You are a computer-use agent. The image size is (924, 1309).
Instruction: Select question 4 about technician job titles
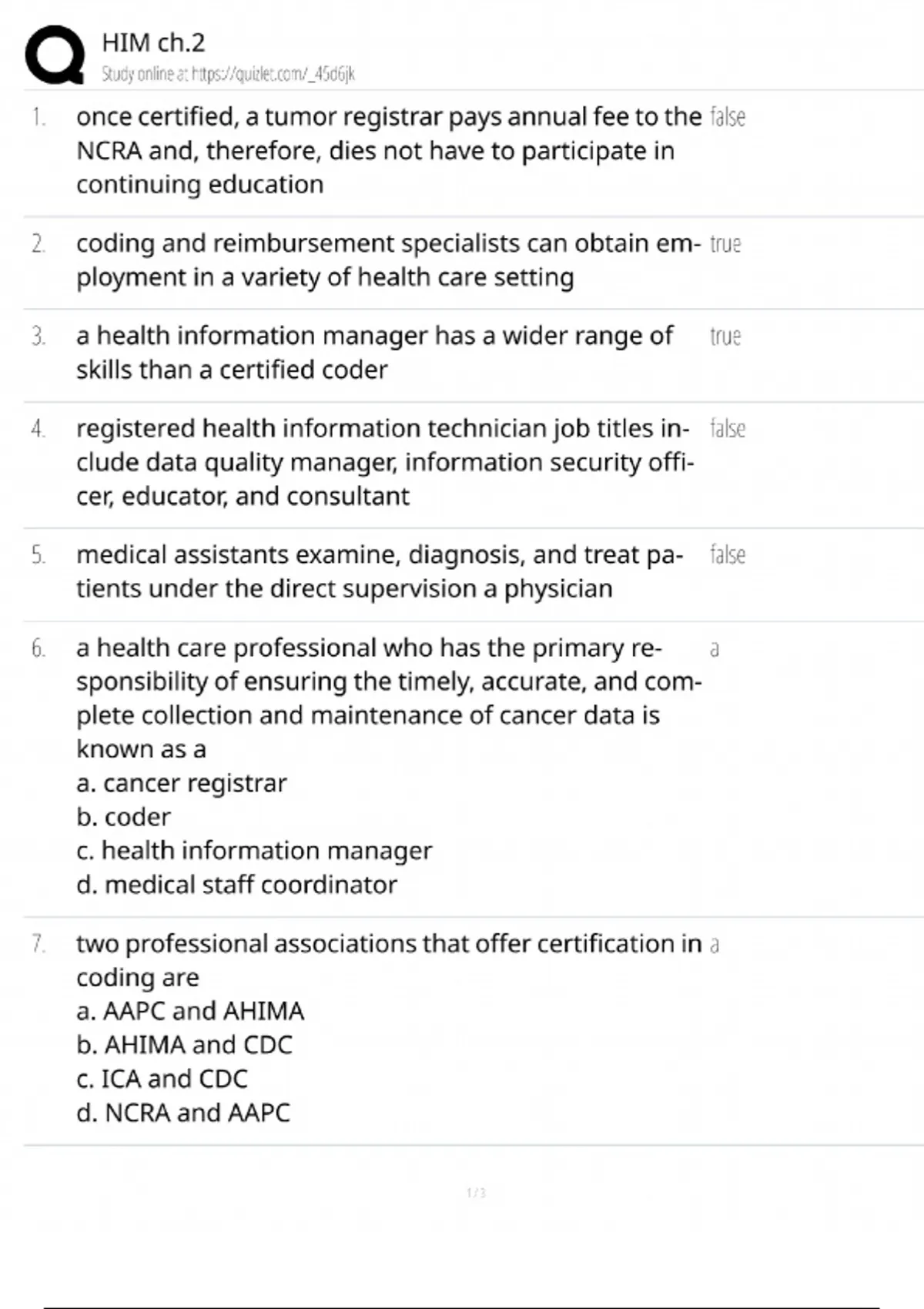click(x=384, y=462)
